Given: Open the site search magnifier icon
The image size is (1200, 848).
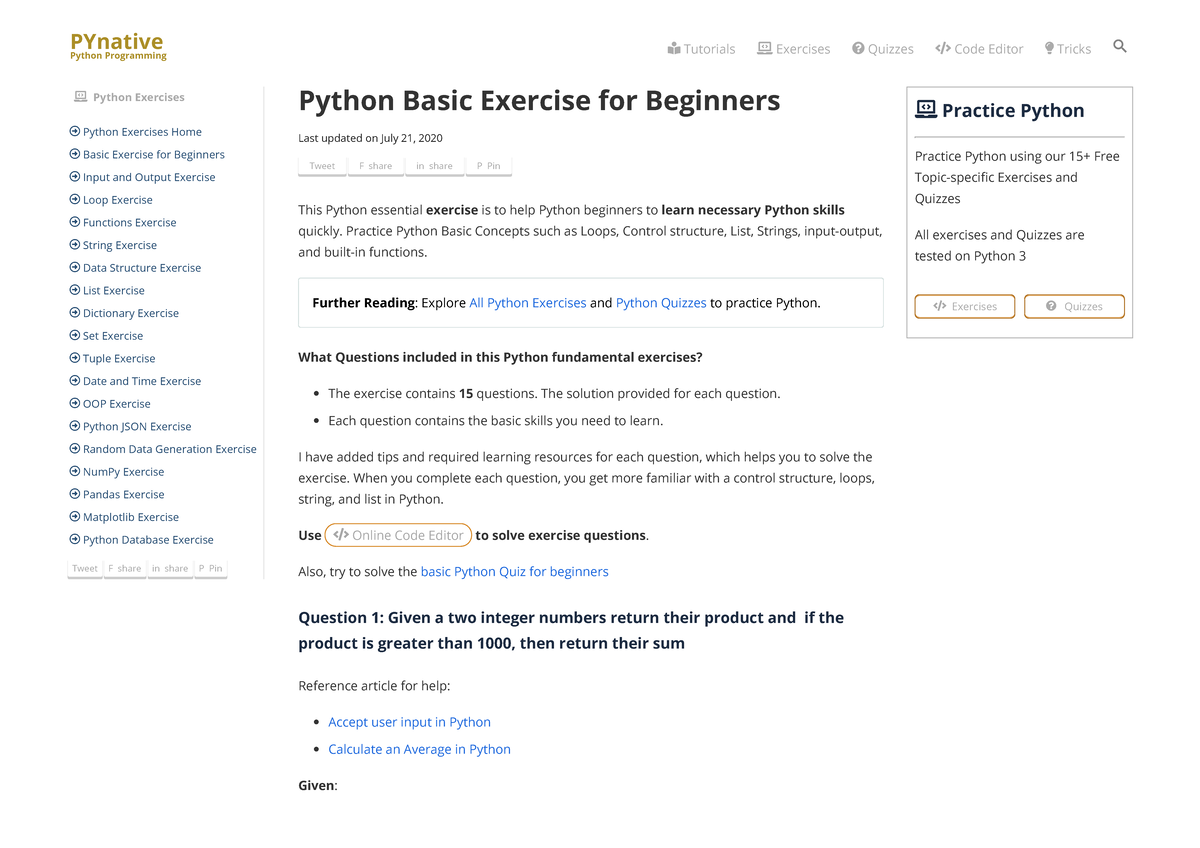Looking at the screenshot, I should click(x=1119, y=45).
